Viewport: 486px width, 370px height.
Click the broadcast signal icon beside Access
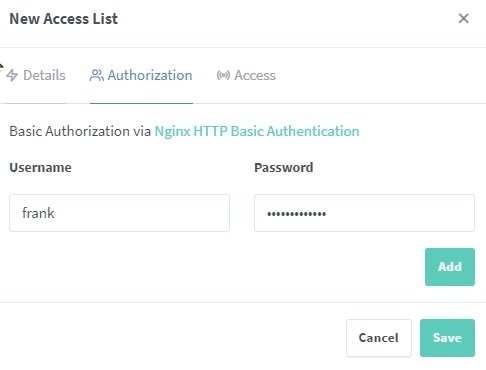223,75
